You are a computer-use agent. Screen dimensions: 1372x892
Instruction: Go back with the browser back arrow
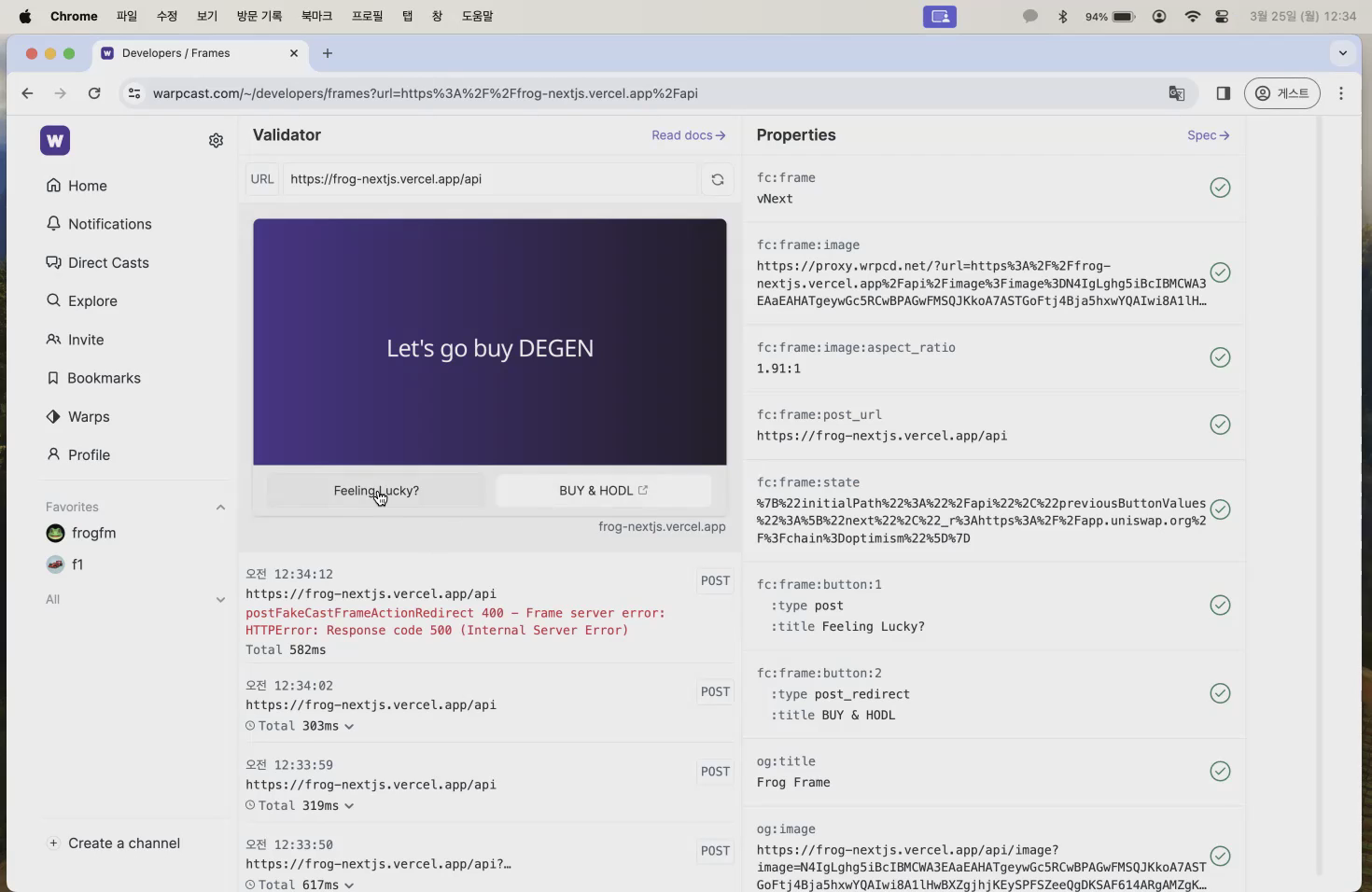pyautogui.click(x=27, y=93)
